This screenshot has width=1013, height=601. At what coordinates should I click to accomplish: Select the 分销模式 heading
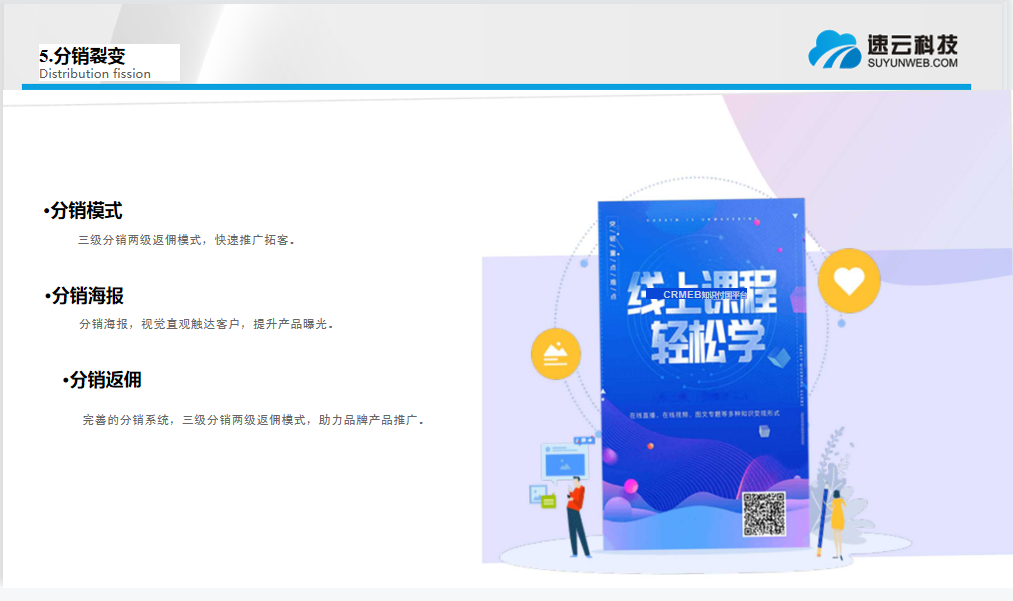[x=86, y=211]
